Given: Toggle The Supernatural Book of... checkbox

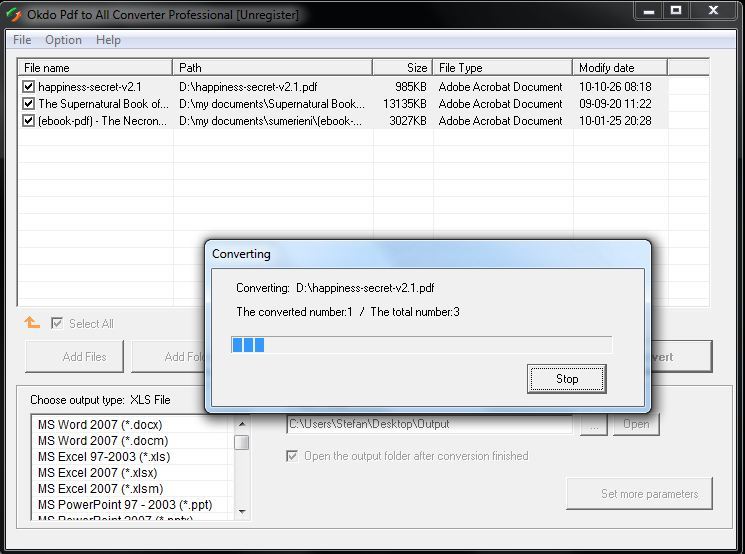Looking at the screenshot, I should pyautogui.click(x=29, y=104).
